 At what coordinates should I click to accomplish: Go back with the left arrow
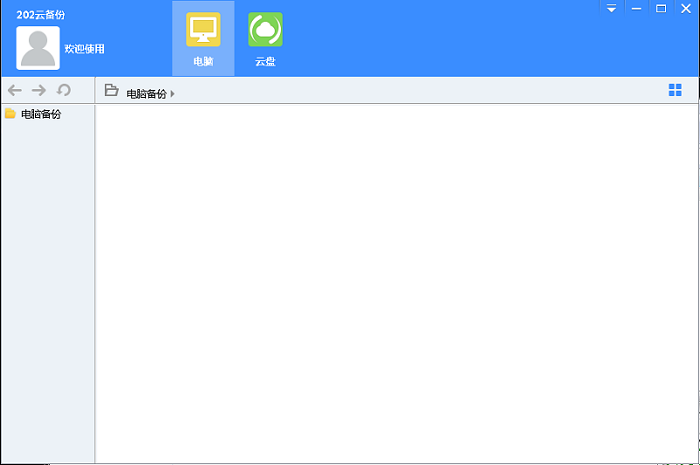[x=15, y=90]
